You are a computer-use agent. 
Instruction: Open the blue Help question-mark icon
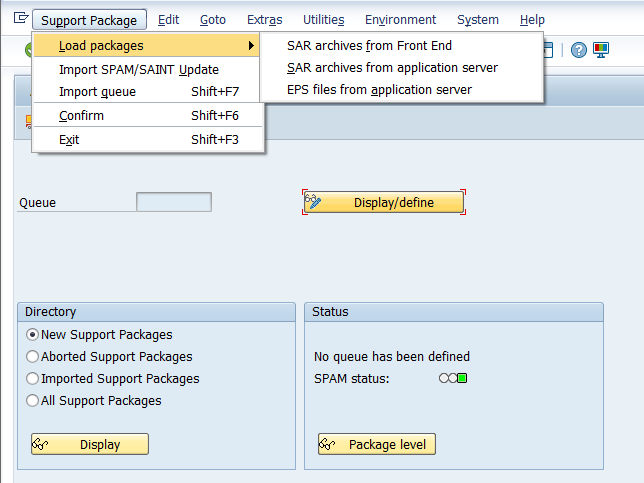[579, 50]
